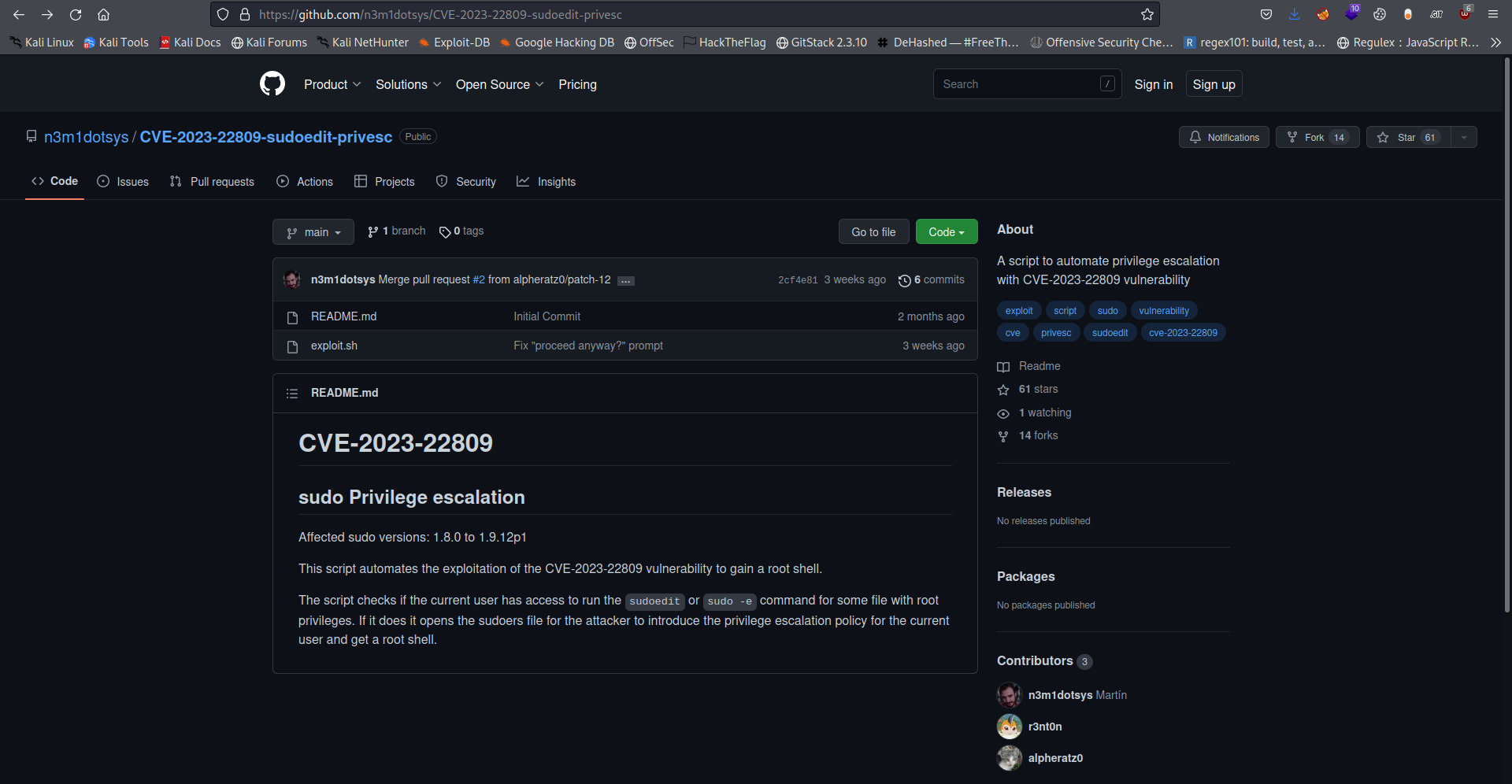Focus the GitHub search field
1512x784 pixels.
(x=1027, y=84)
